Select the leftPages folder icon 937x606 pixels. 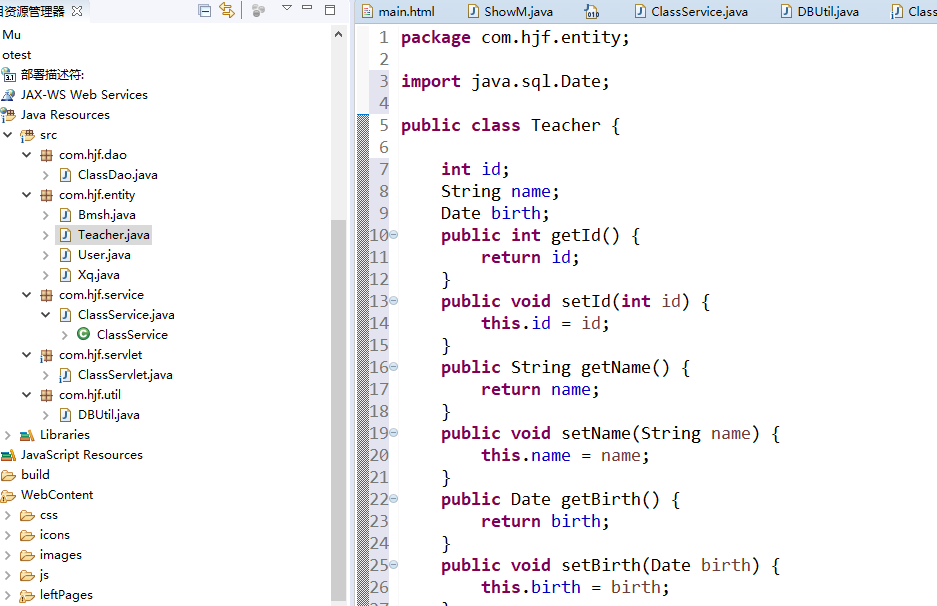click(27, 595)
